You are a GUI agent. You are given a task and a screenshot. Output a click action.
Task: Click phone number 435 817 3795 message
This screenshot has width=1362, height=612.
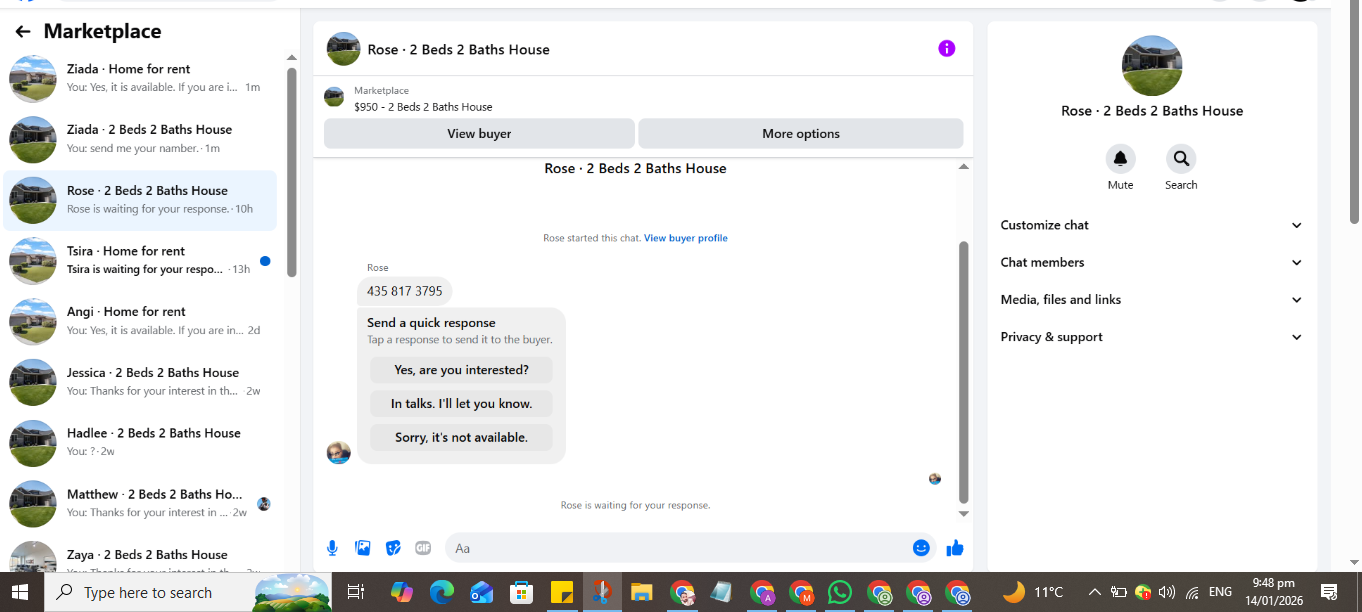tap(404, 291)
